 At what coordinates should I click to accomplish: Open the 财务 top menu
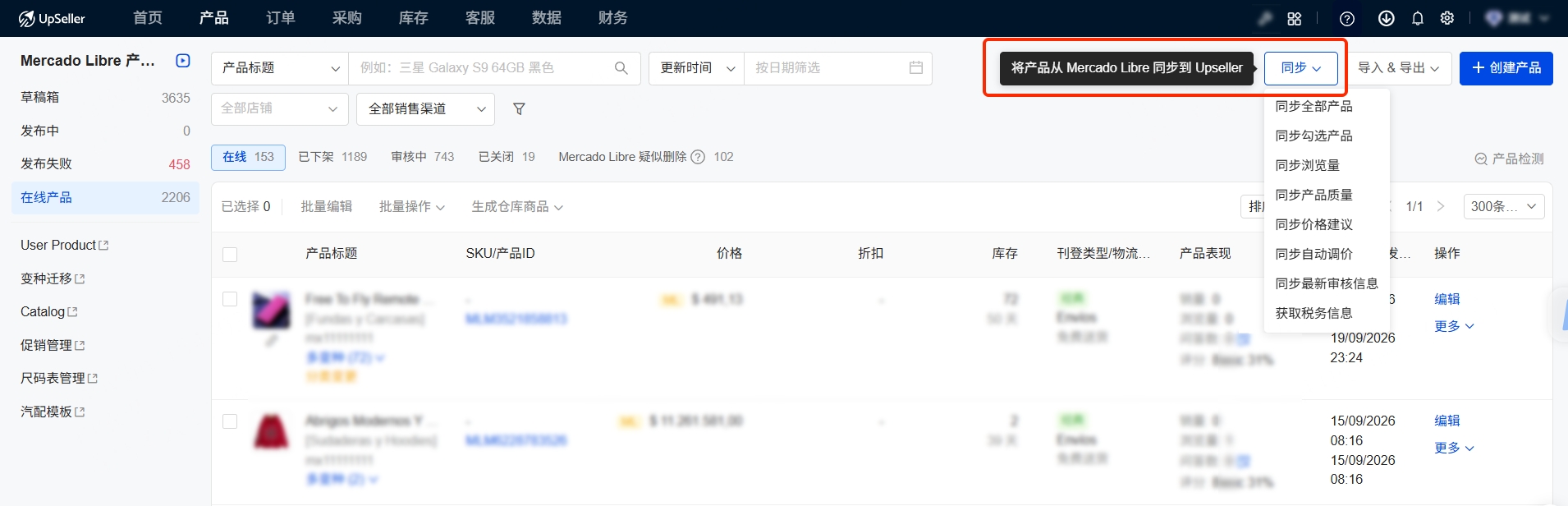coord(613,18)
